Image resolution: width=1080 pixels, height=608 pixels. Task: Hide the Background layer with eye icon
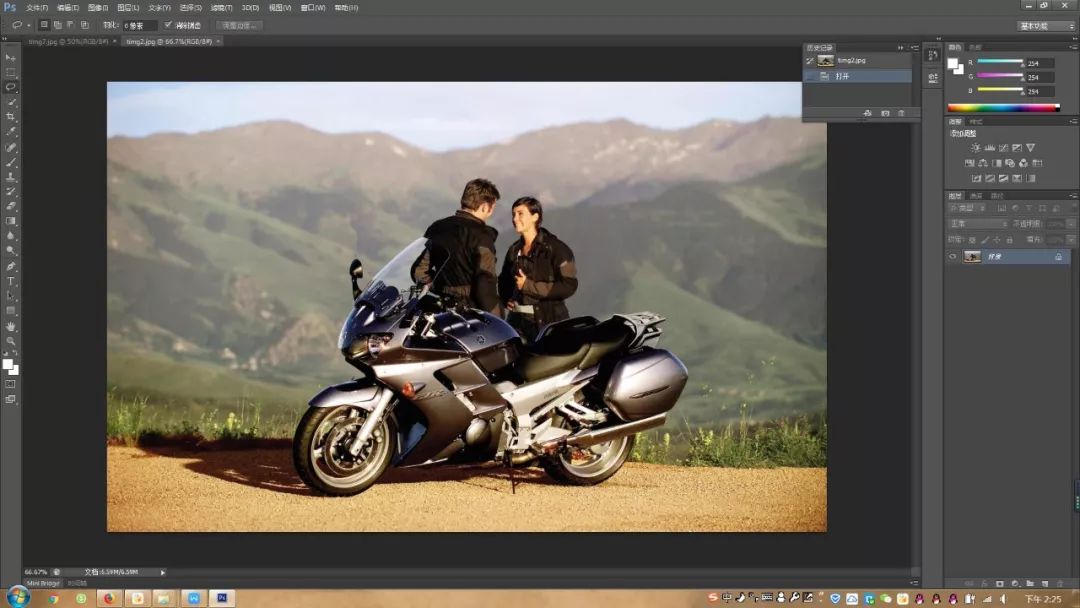(953, 257)
